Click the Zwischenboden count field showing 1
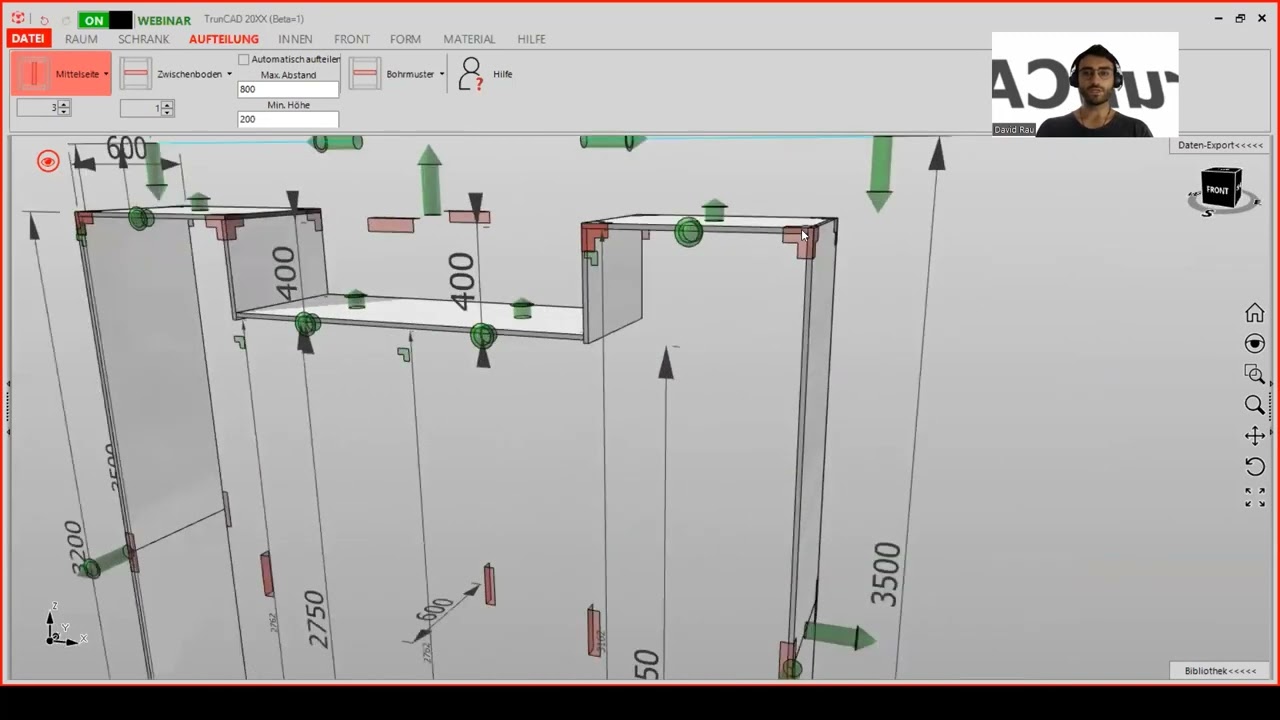This screenshot has height=720, width=1280. pos(141,108)
